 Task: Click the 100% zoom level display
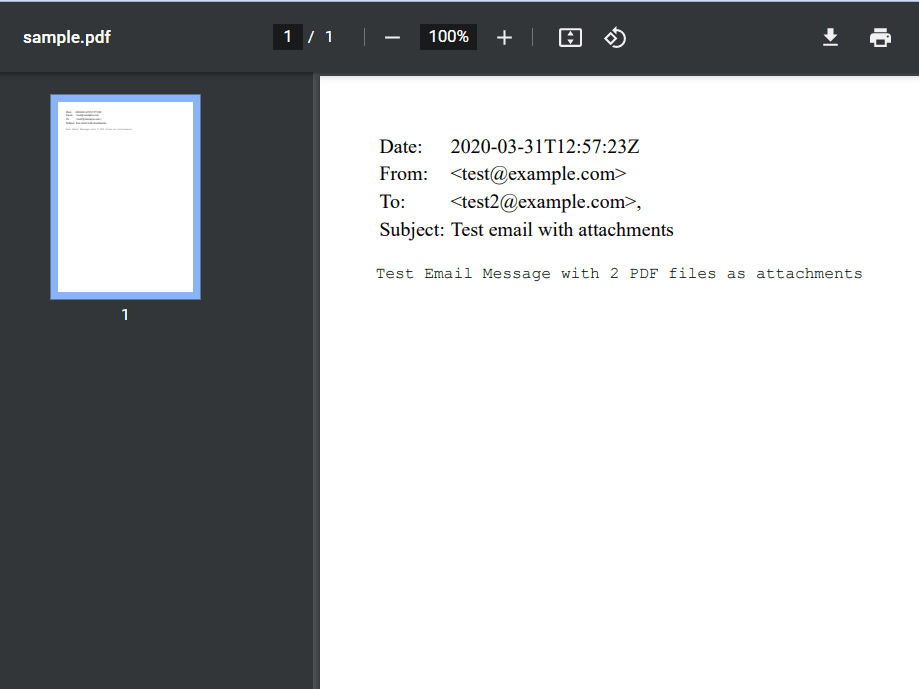(448, 36)
